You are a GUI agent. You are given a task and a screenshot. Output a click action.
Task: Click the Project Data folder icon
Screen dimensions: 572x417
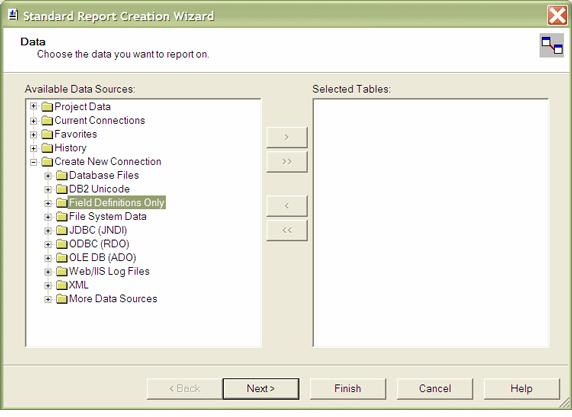click(x=47, y=107)
